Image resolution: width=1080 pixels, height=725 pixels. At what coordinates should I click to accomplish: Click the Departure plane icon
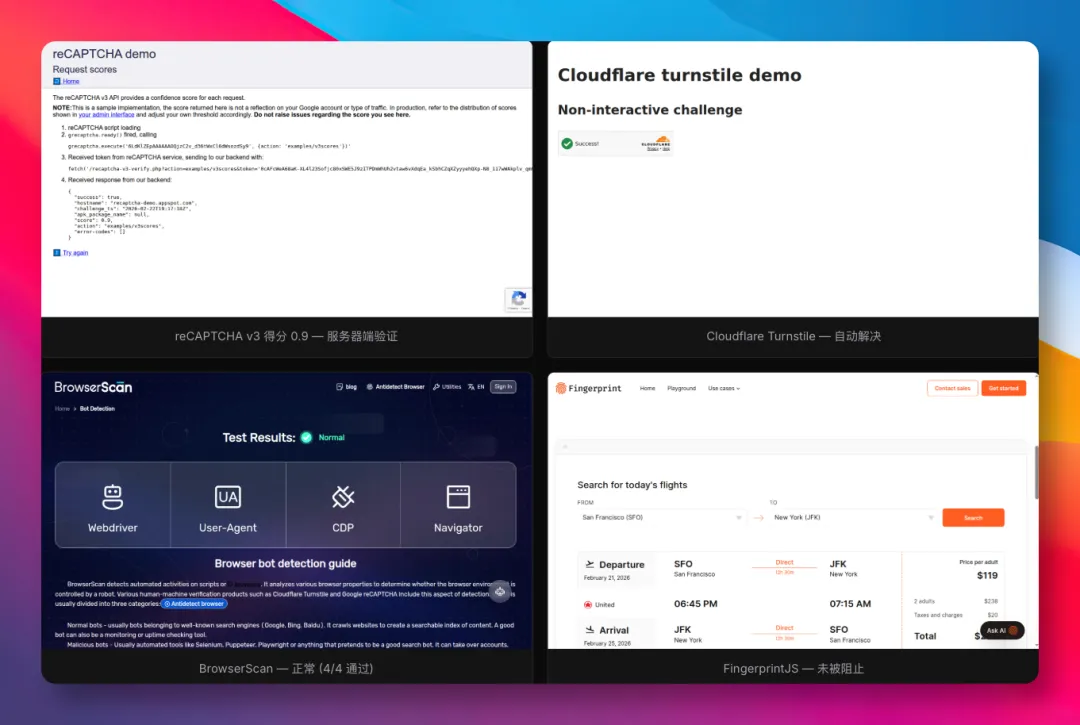[590, 564]
